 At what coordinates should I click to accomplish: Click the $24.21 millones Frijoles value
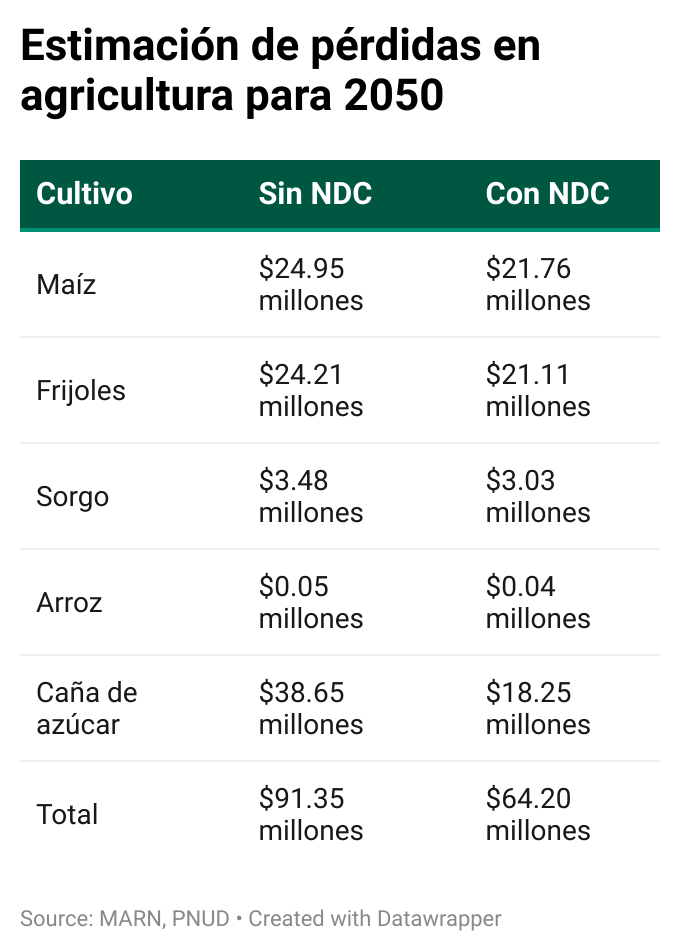pyautogui.click(x=311, y=391)
